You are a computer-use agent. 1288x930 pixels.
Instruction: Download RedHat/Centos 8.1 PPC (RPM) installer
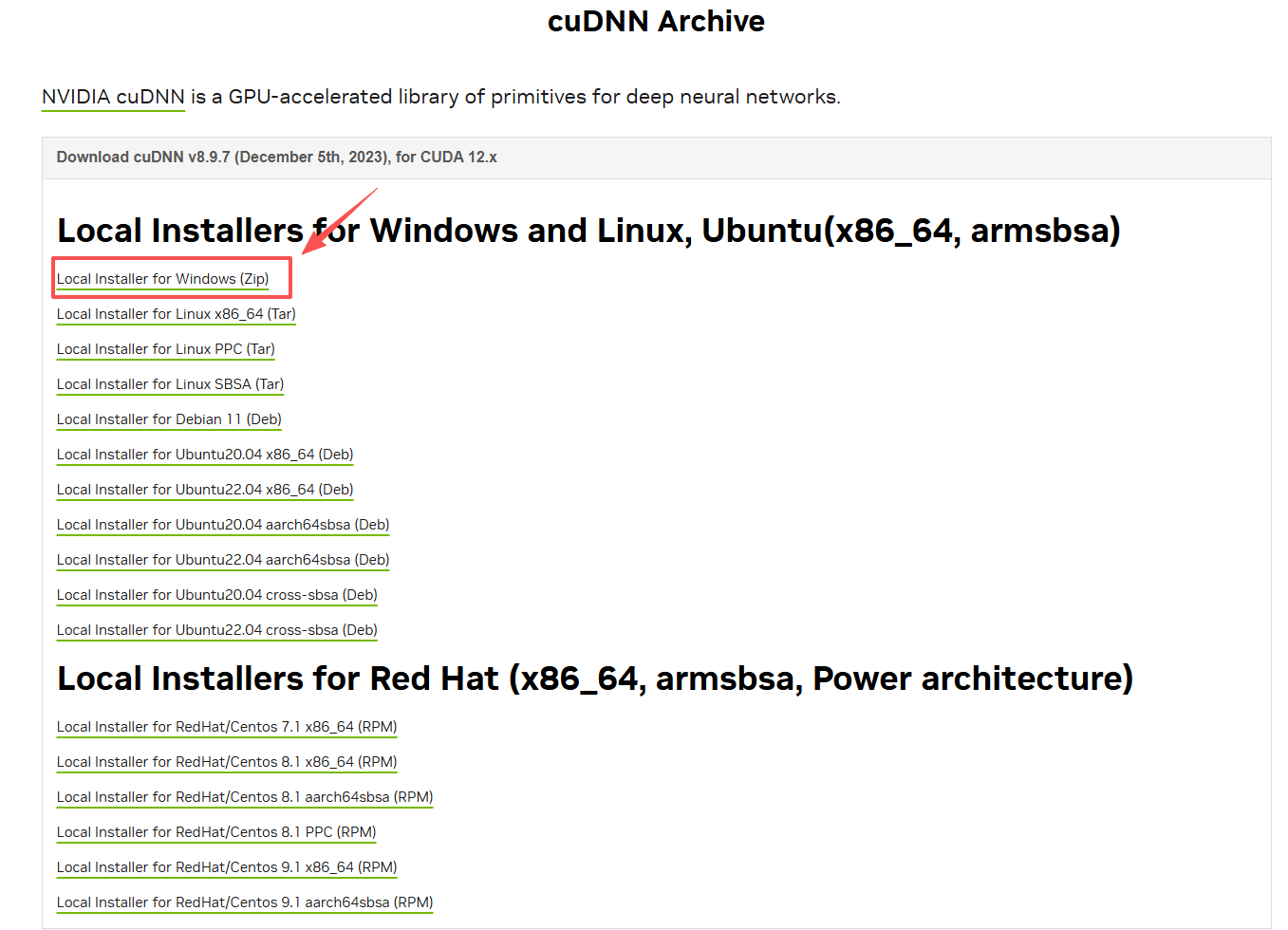point(215,832)
